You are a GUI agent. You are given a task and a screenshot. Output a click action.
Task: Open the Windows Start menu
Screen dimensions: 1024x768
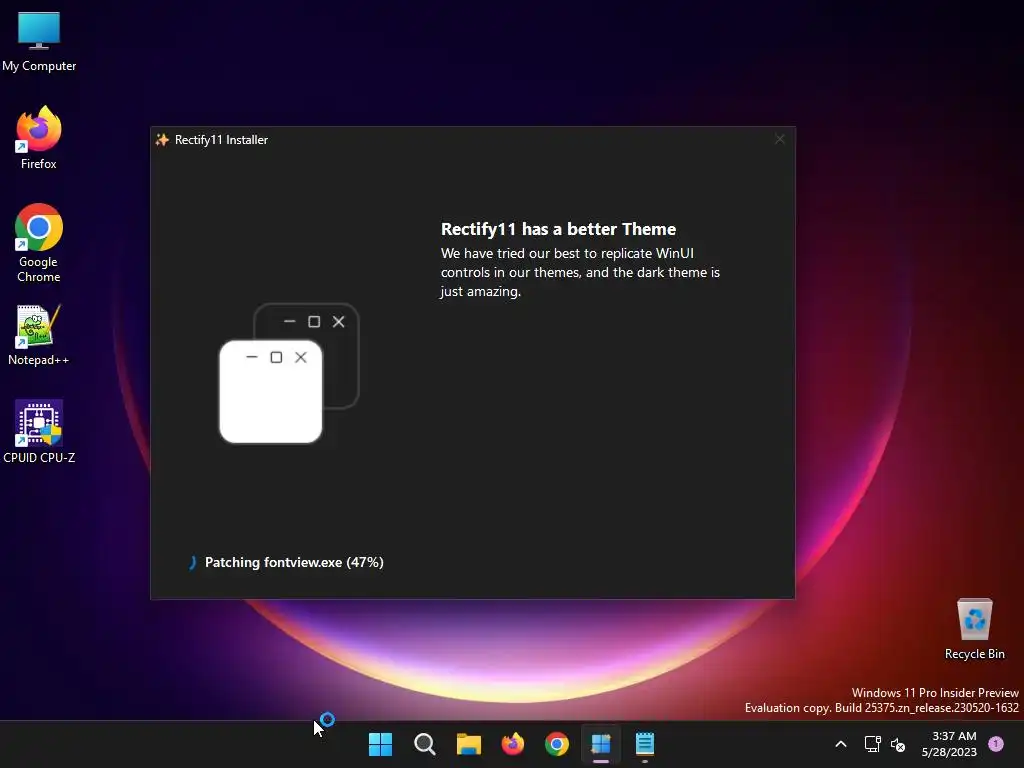coord(380,744)
